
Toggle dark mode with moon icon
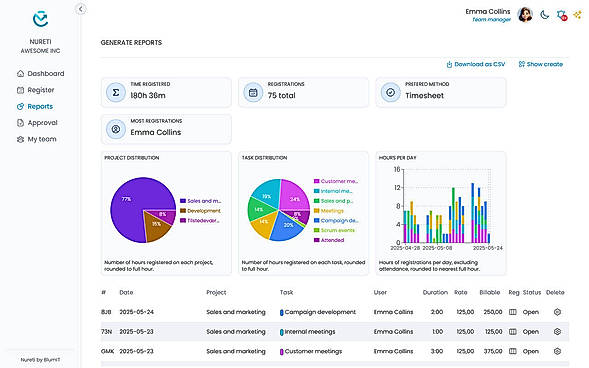[x=544, y=15]
